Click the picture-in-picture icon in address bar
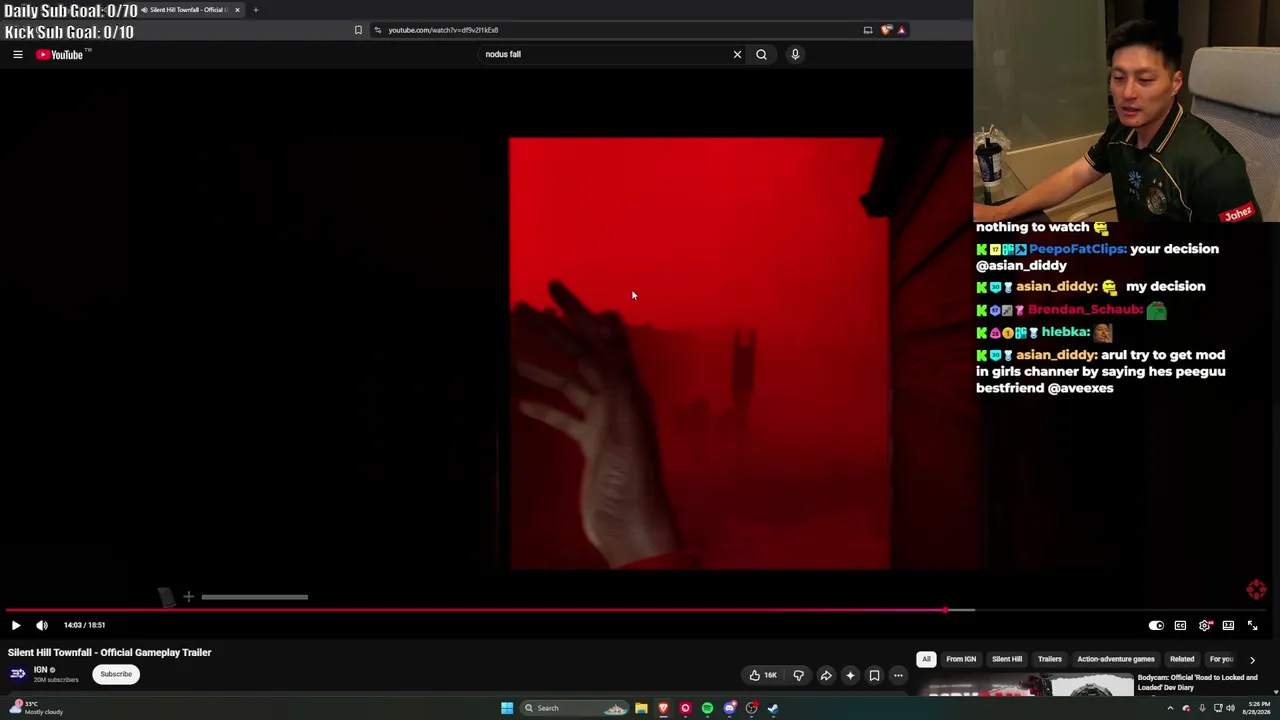The image size is (1280, 720). click(868, 30)
